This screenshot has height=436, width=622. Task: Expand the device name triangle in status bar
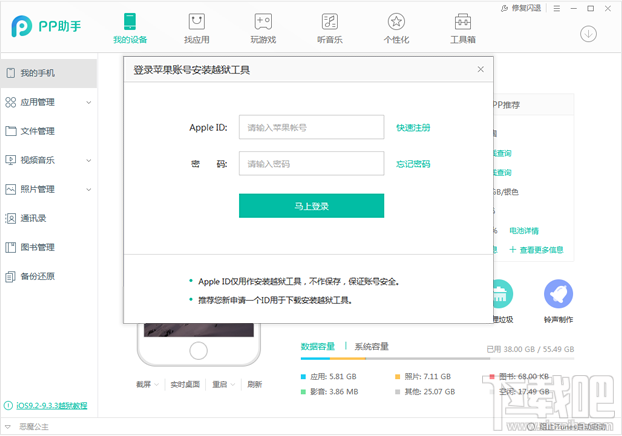(x=8, y=427)
